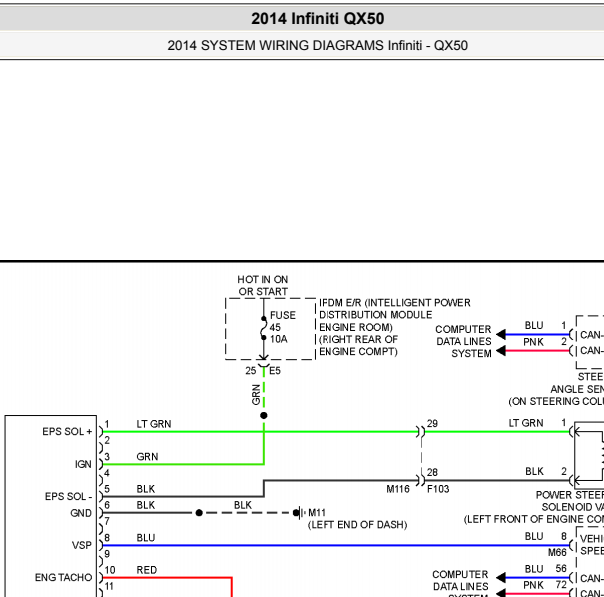Select the "GND" terminal label

[81, 513]
